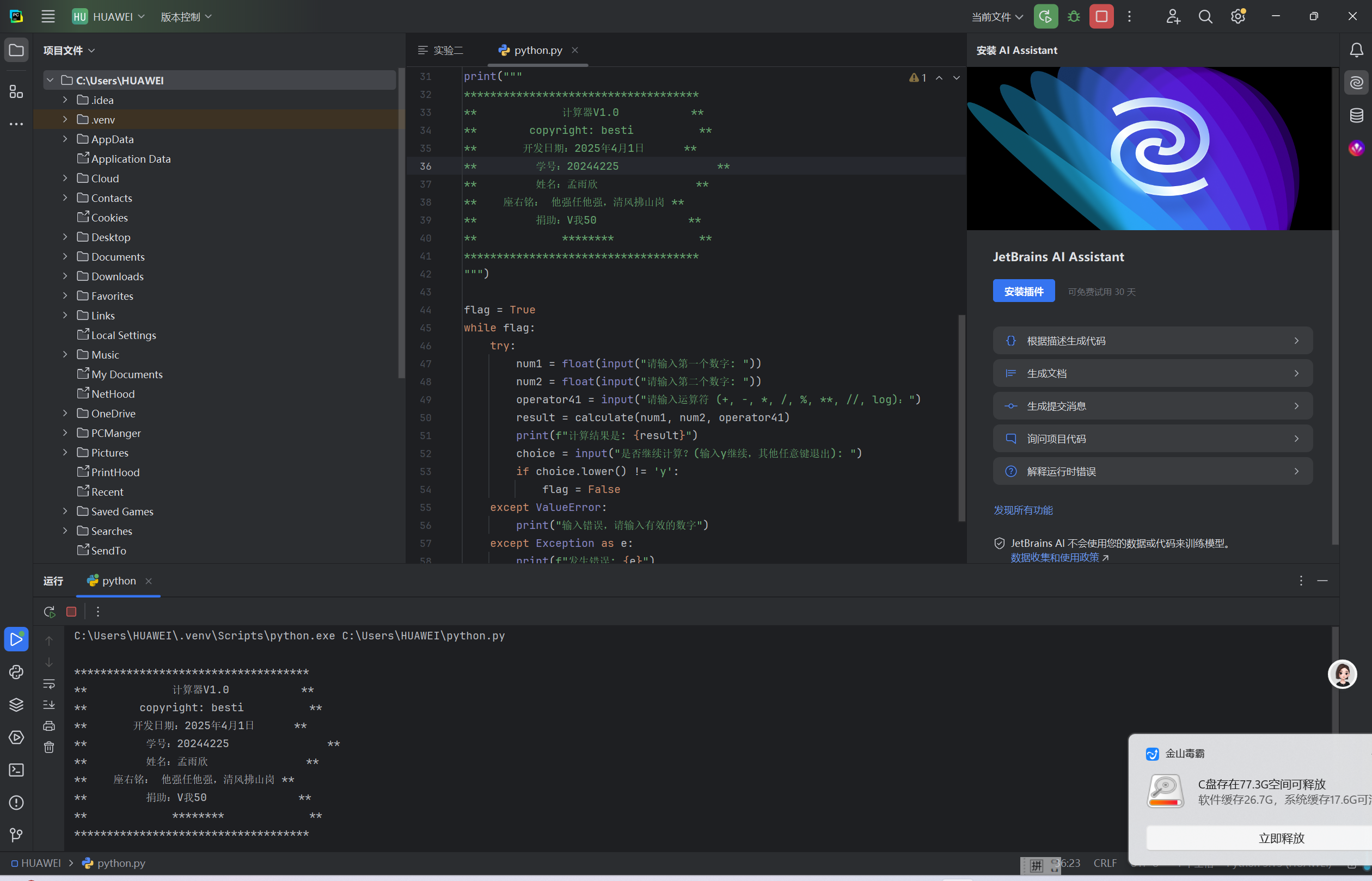The width and height of the screenshot is (1372, 881).
Task: Rerun python using the run panel rerun icon
Action: click(49, 612)
